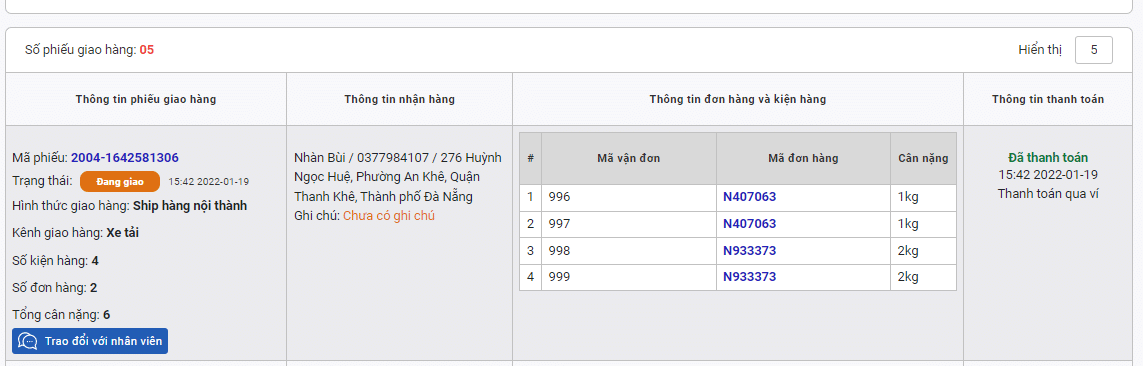Click the chat icon on Trao đổi button
1143x366 pixels.
[28, 341]
